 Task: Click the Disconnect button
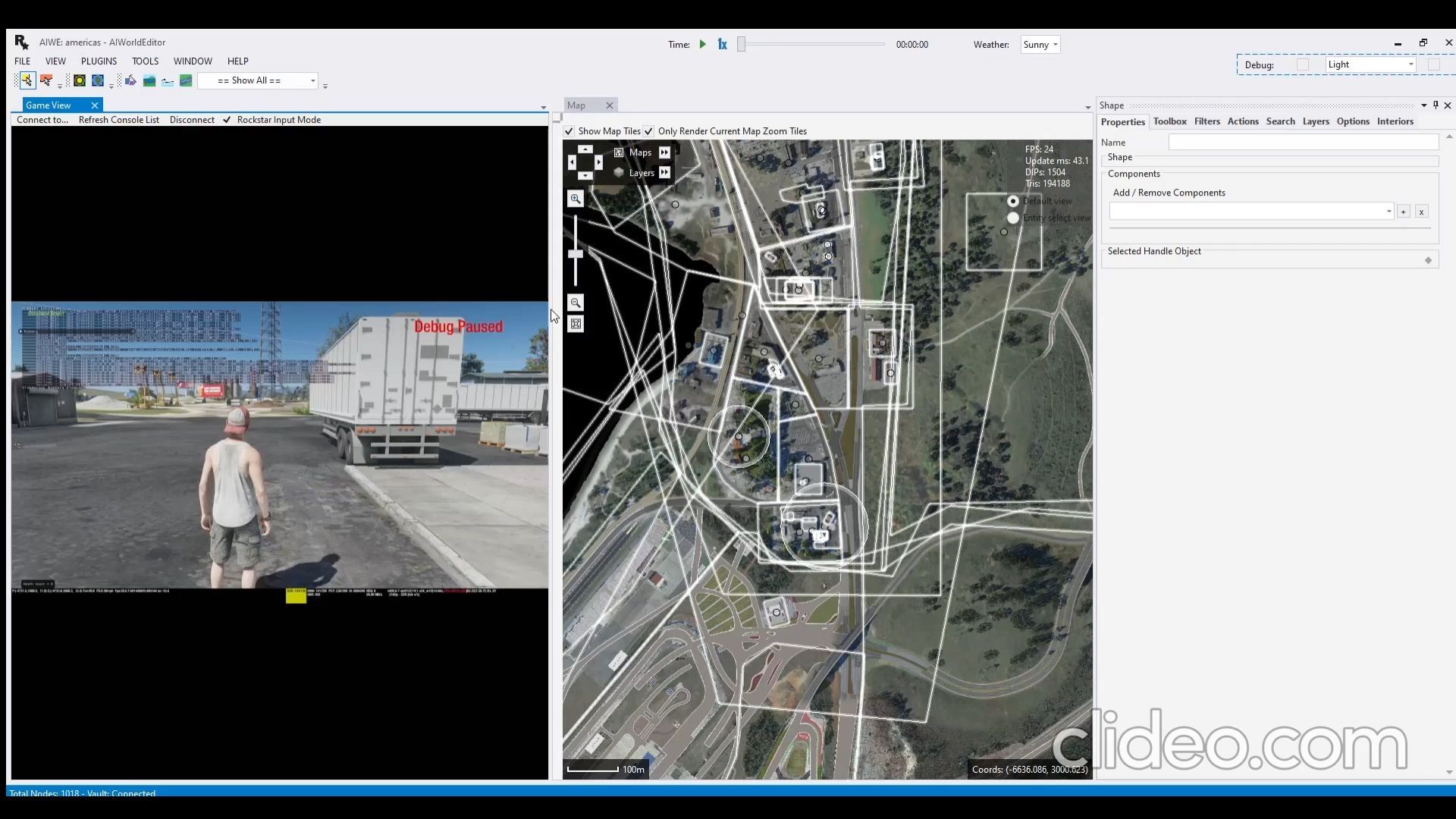tap(192, 120)
